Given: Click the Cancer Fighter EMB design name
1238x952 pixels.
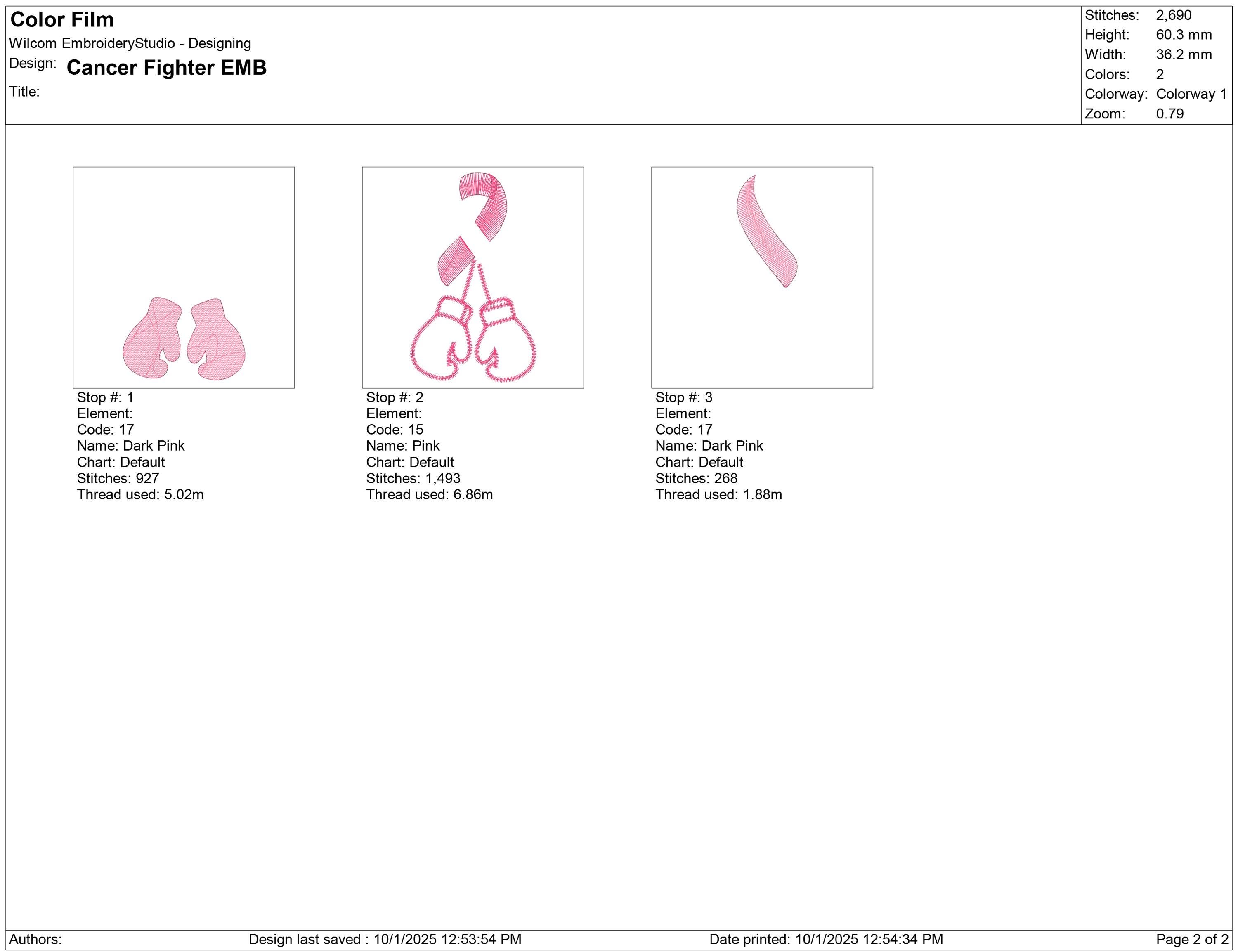Looking at the screenshot, I should point(167,67).
